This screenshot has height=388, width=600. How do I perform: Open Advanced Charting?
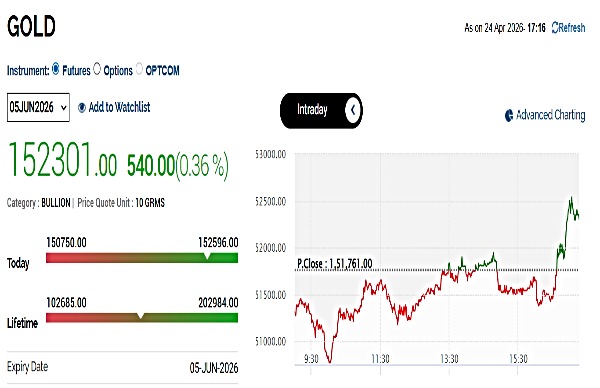[x=545, y=115]
